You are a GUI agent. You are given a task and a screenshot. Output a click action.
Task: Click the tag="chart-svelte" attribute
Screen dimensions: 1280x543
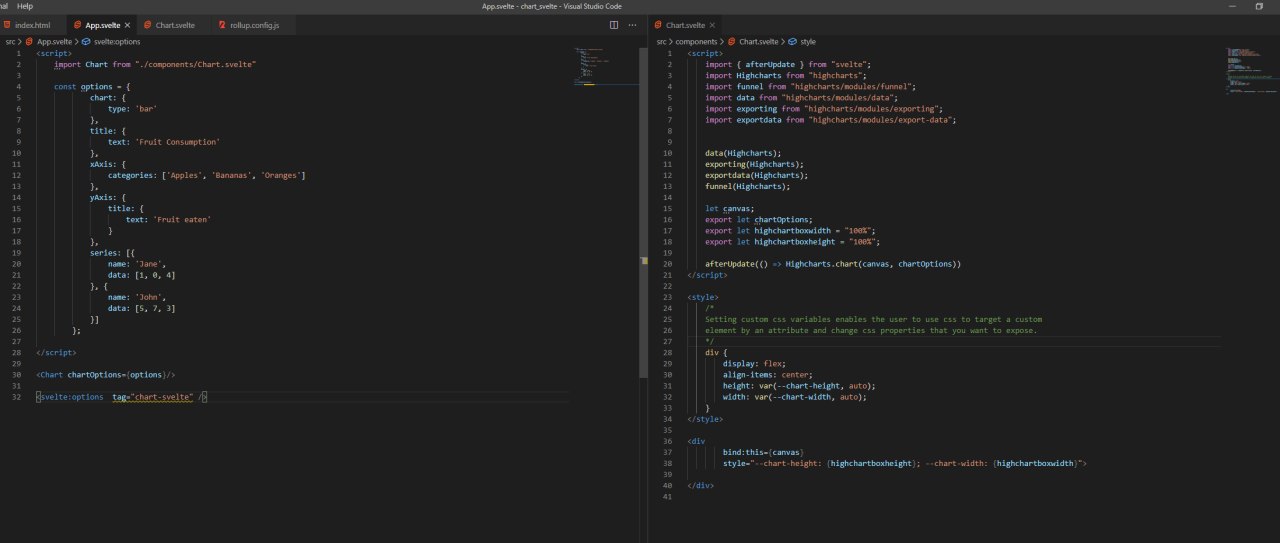pos(153,397)
